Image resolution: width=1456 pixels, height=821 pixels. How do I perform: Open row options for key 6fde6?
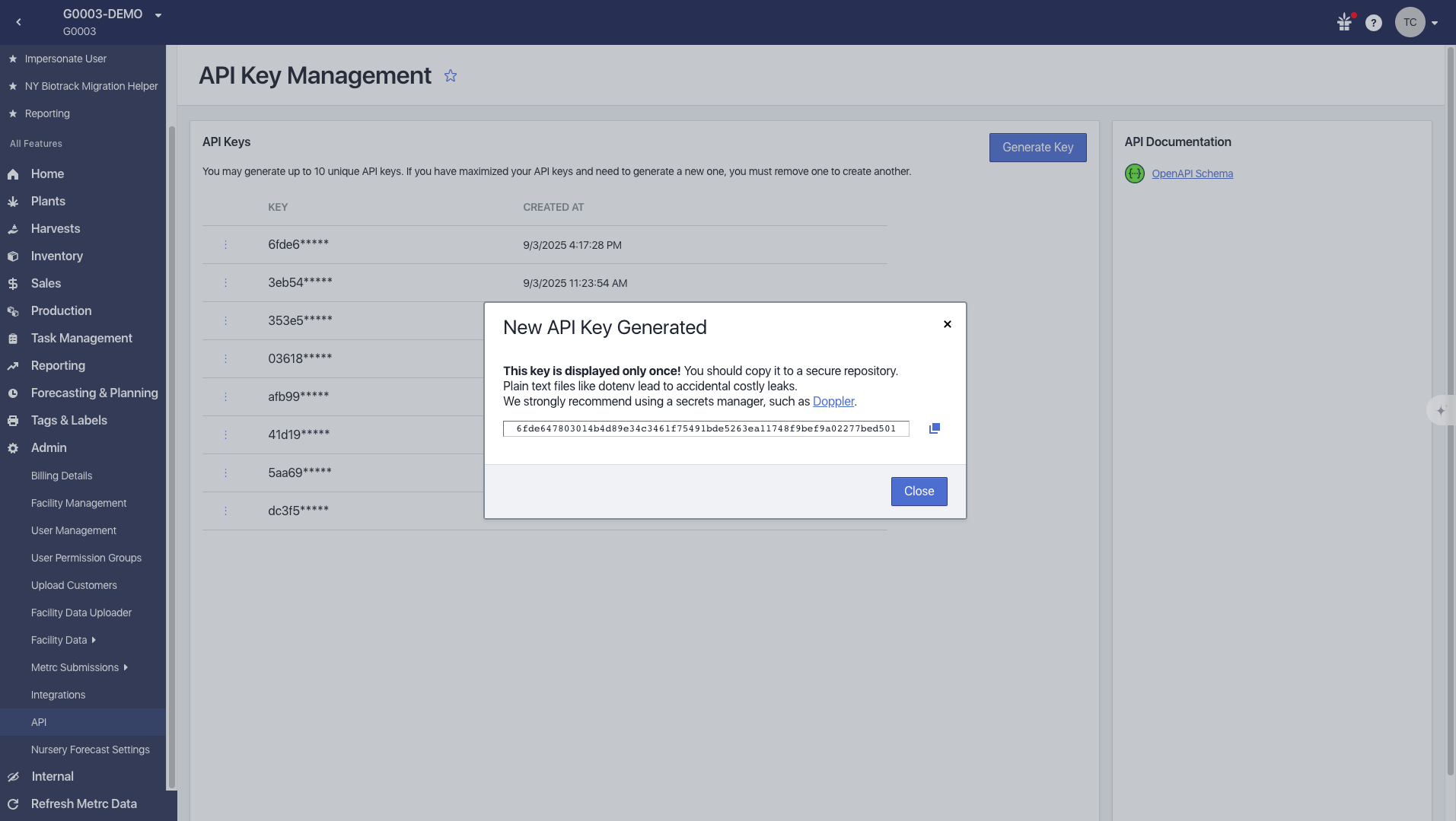click(x=225, y=245)
